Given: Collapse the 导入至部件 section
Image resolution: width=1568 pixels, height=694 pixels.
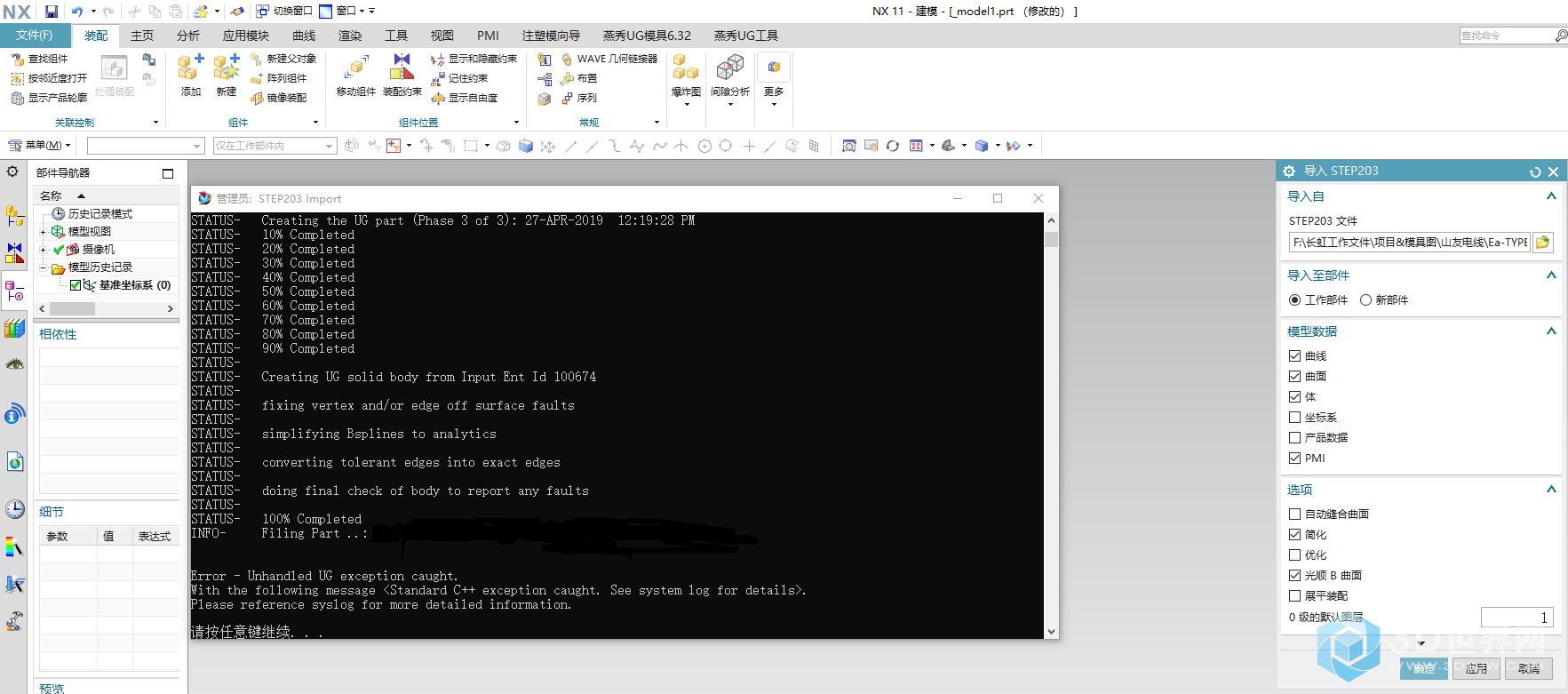Looking at the screenshot, I should [1551, 275].
